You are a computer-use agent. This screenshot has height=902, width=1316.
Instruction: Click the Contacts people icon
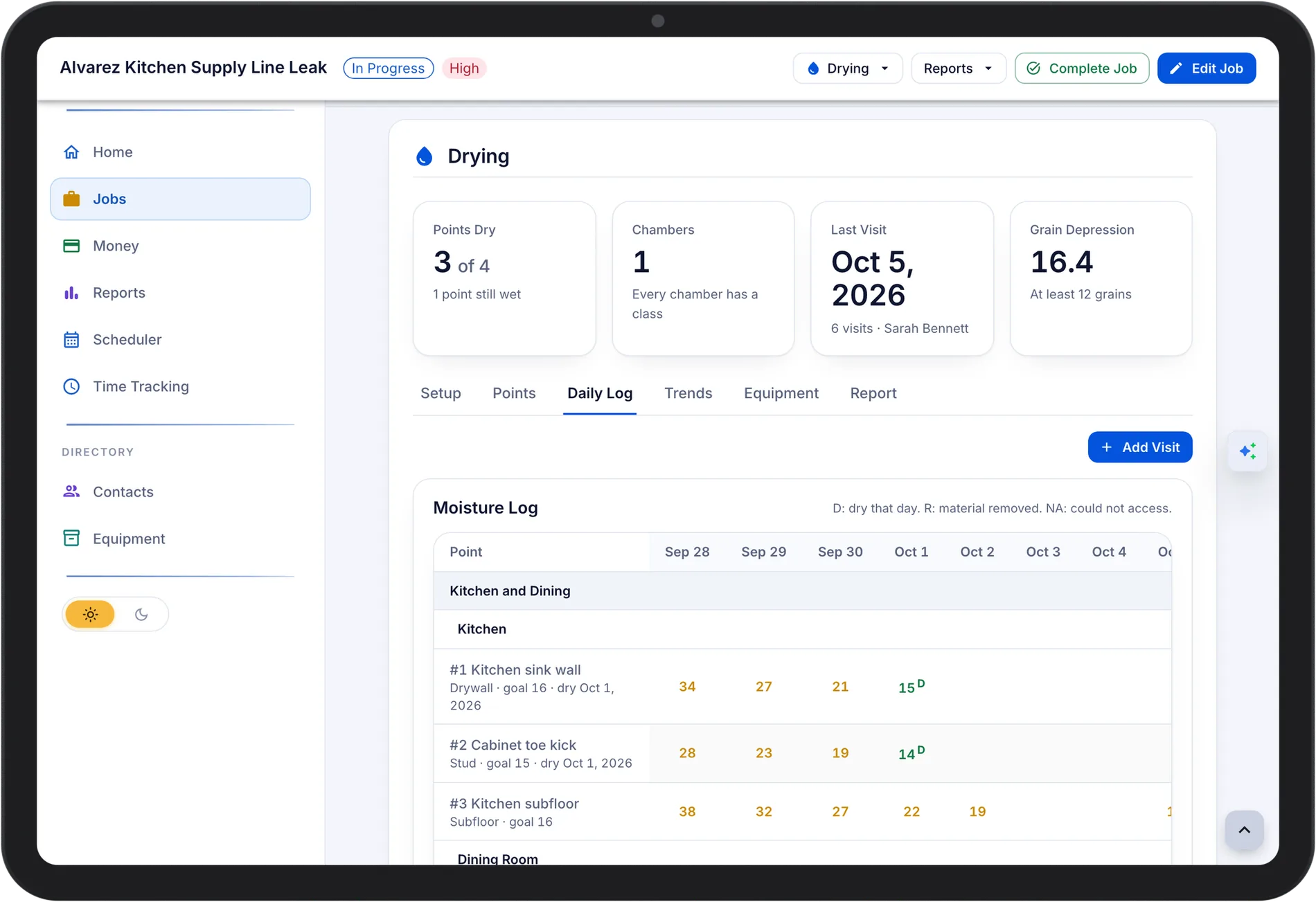pos(71,491)
